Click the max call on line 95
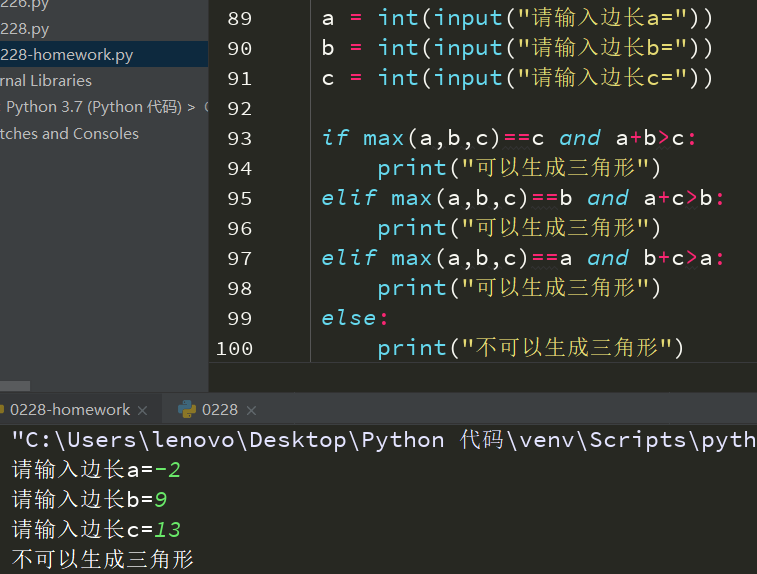This screenshot has width=757, height=574. coord(411,198)
